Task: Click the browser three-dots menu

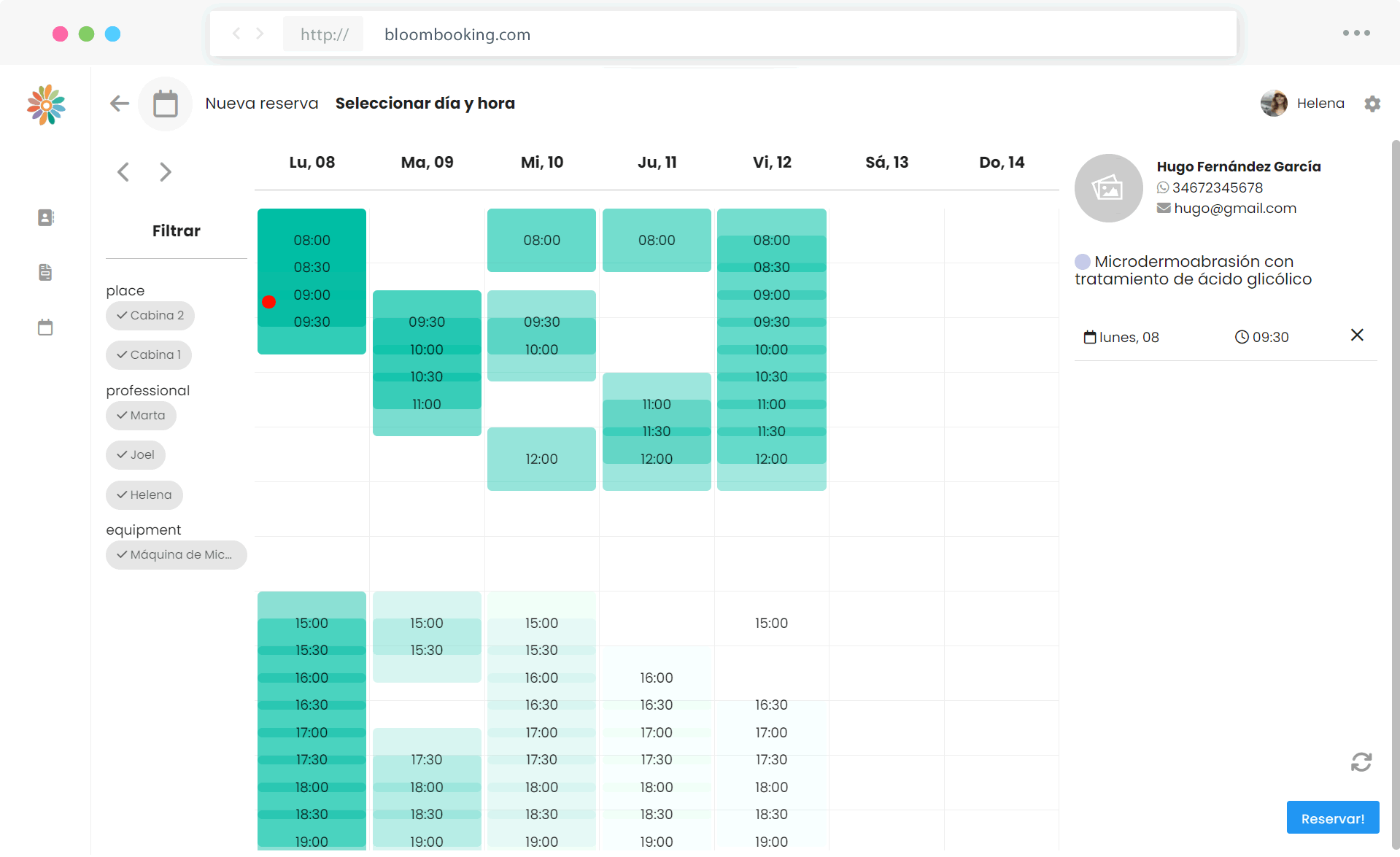Action: (x=1356, y=33)
